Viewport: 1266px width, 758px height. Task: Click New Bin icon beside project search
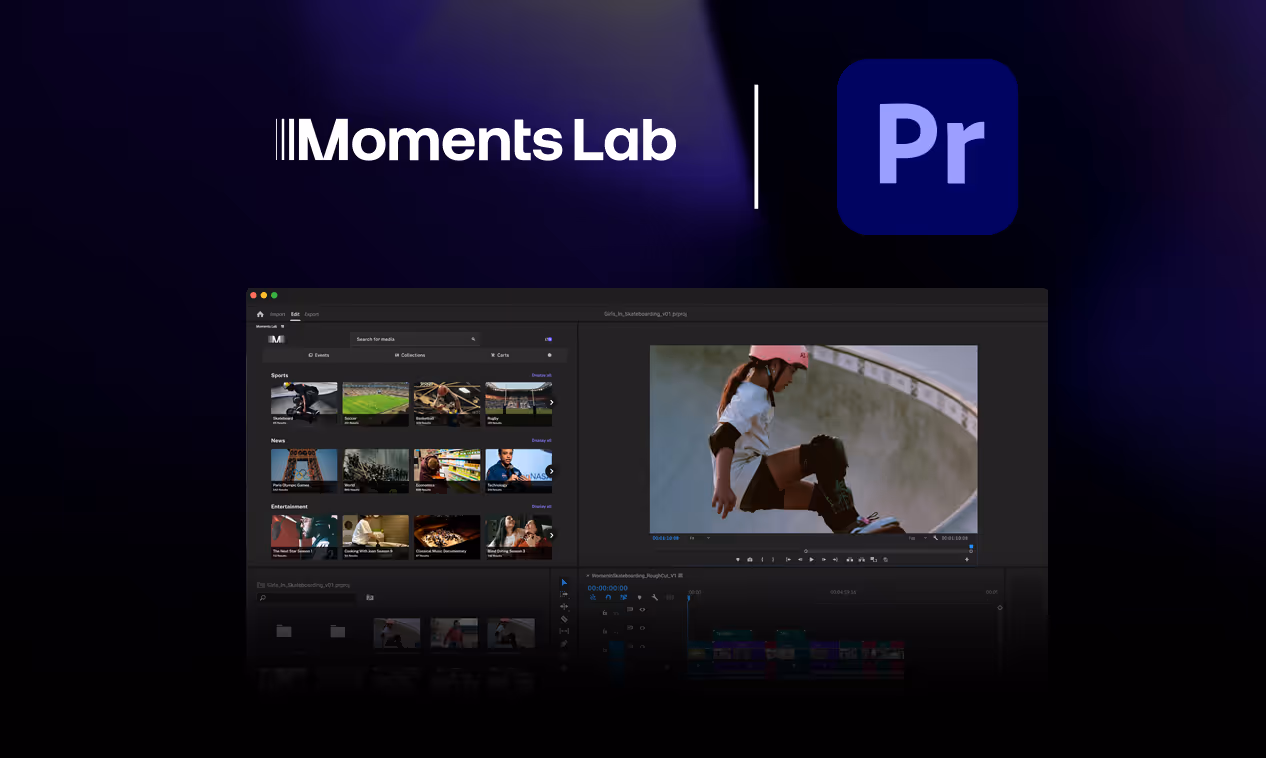[x=370, y=598]
